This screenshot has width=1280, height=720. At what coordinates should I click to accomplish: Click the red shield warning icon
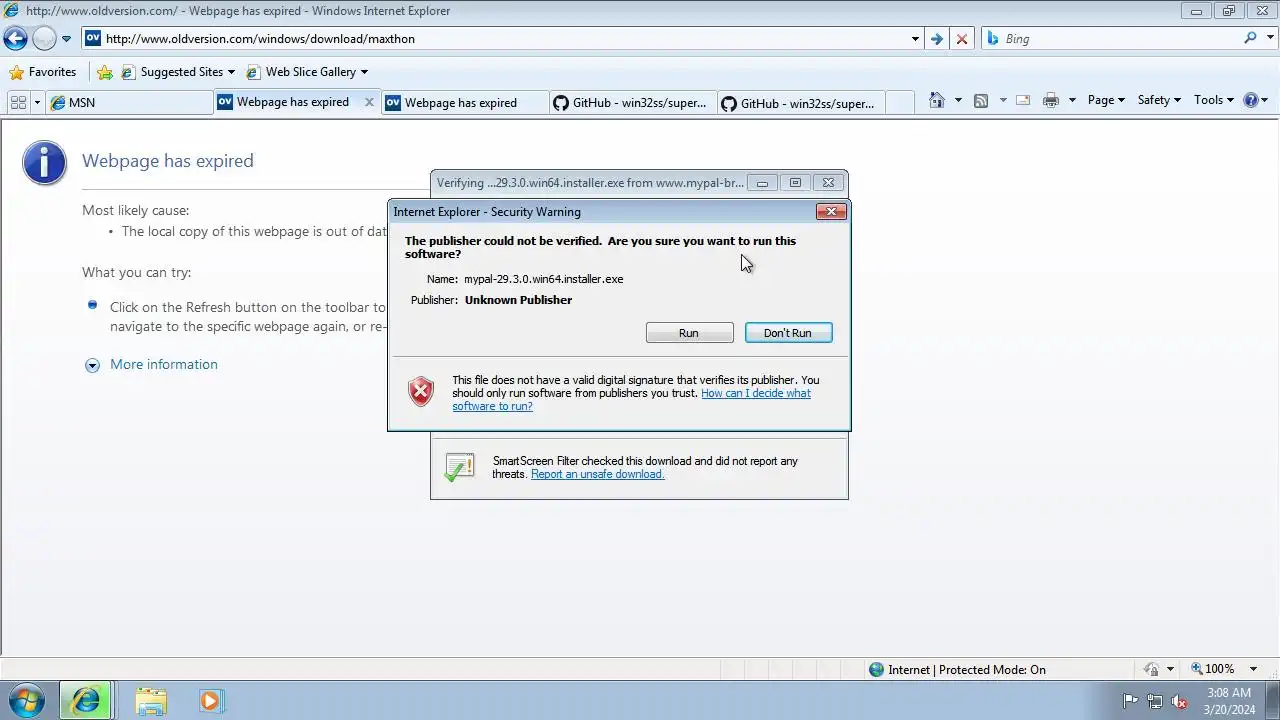421,392
